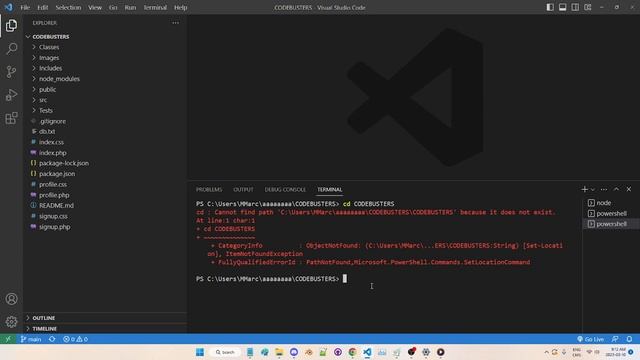Open terminal panel more actions ellipsis

(x=604, y=189)
